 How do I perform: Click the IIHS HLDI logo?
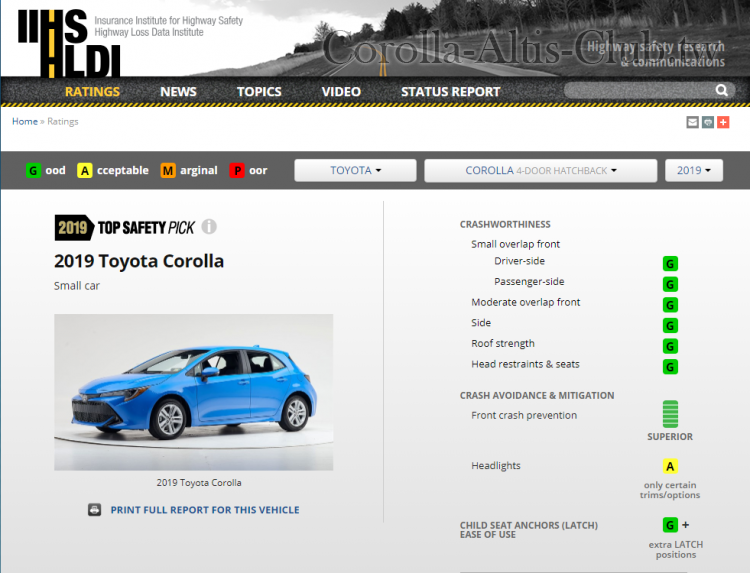[69, 43]
